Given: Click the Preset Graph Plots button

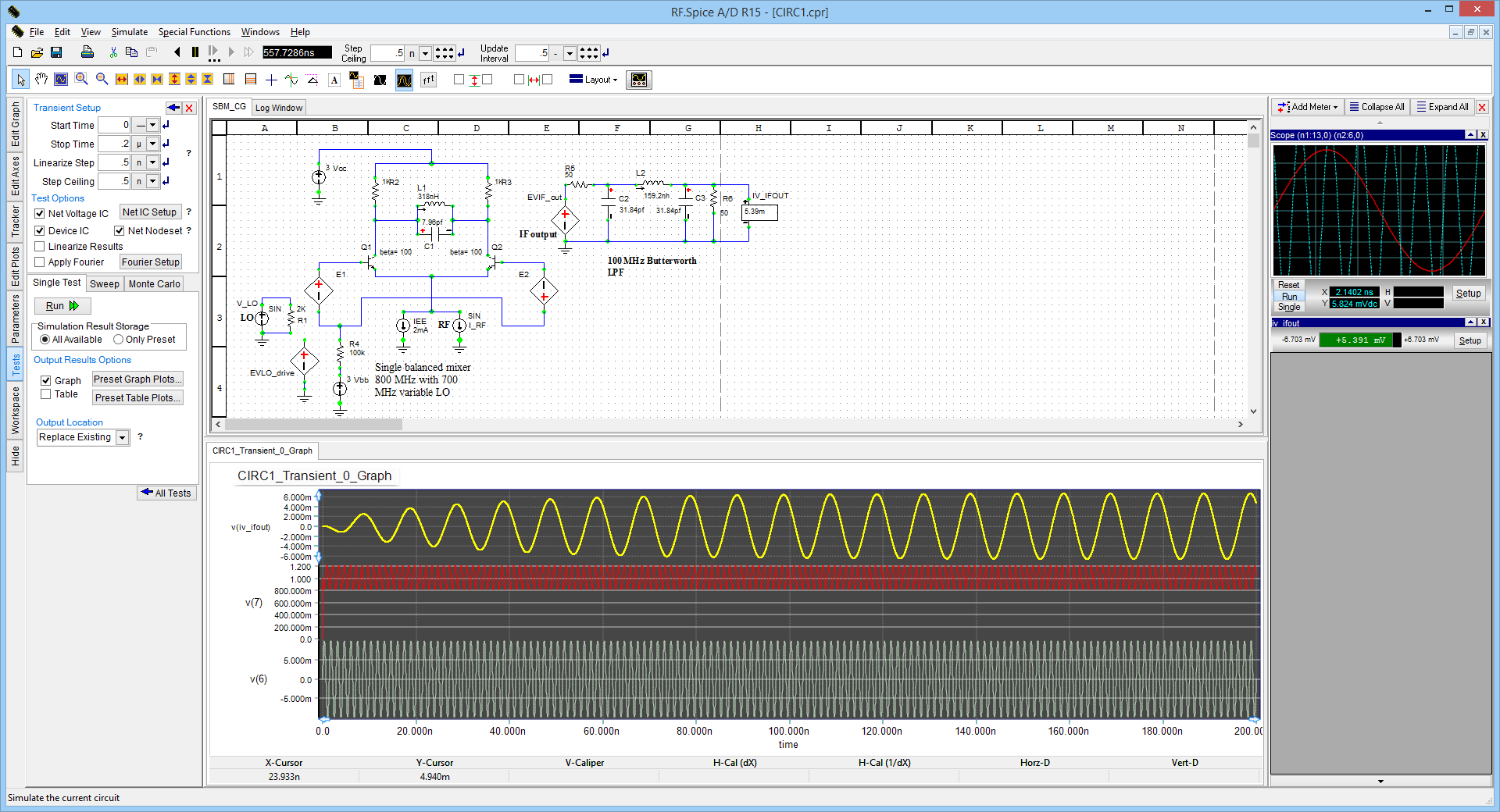Looking at the screenshot, I should (137, 379).
